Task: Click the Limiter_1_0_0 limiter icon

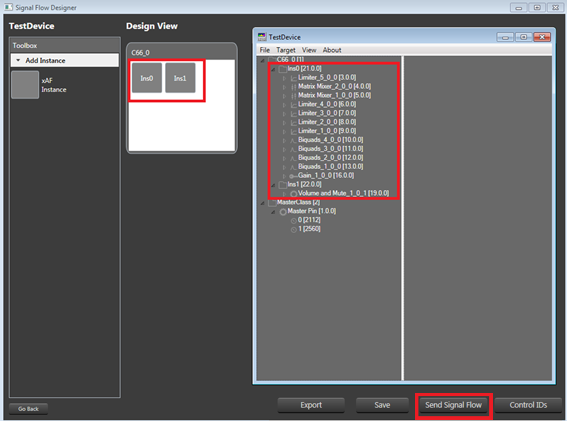Action: 294,131
